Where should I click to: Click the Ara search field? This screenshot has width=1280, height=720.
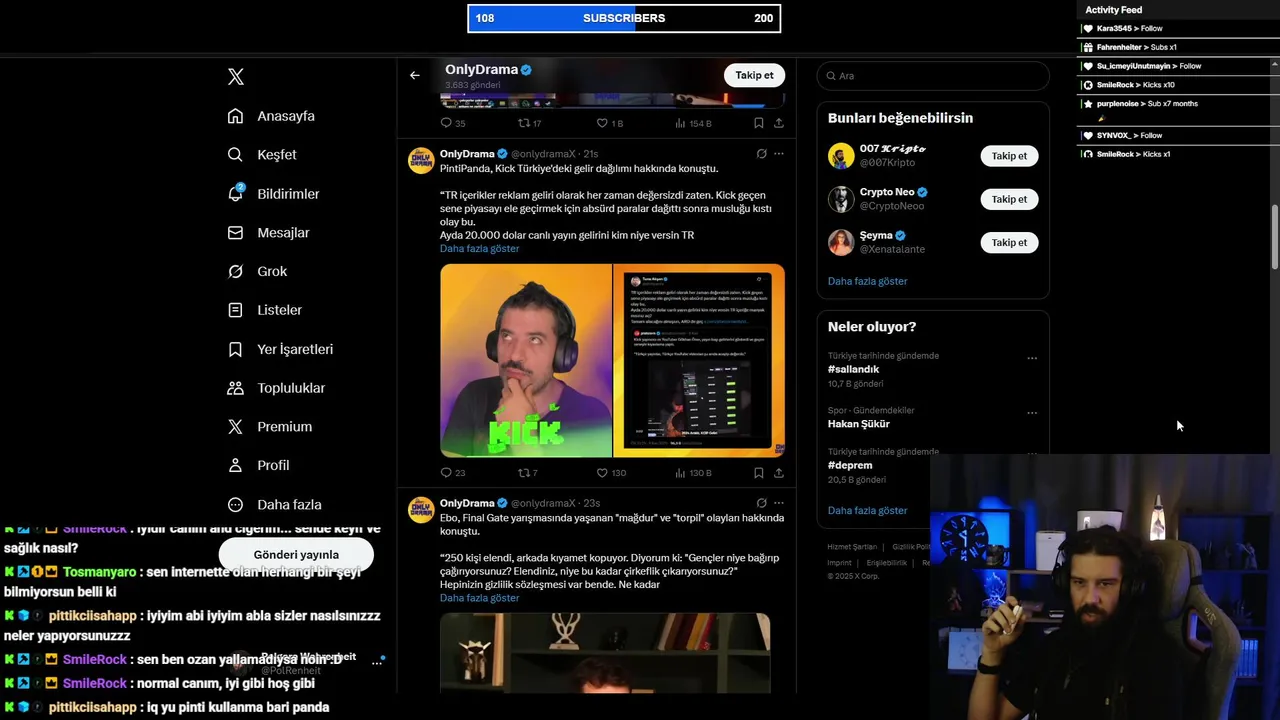[933, 76]
